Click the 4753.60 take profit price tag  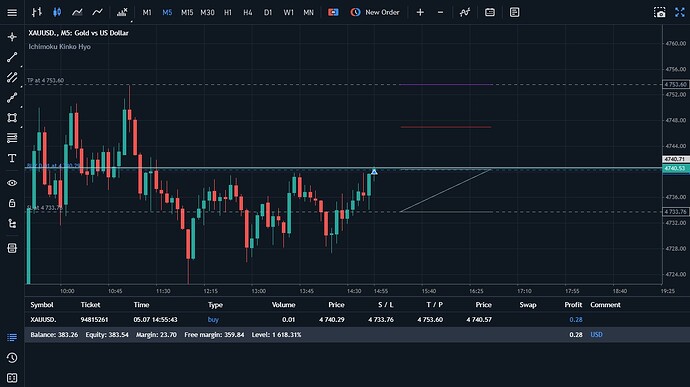[675, 85]
